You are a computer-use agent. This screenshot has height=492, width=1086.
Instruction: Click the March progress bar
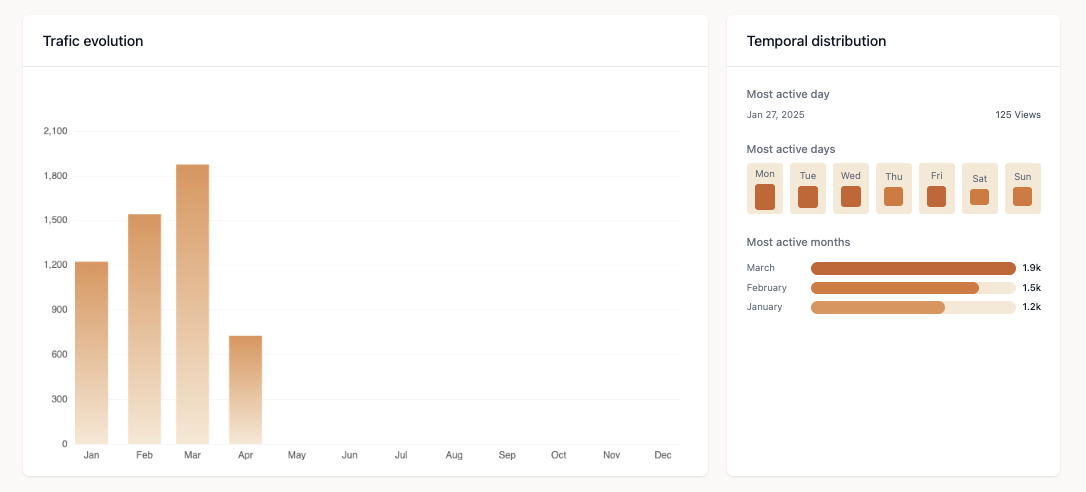coord(913,268)
